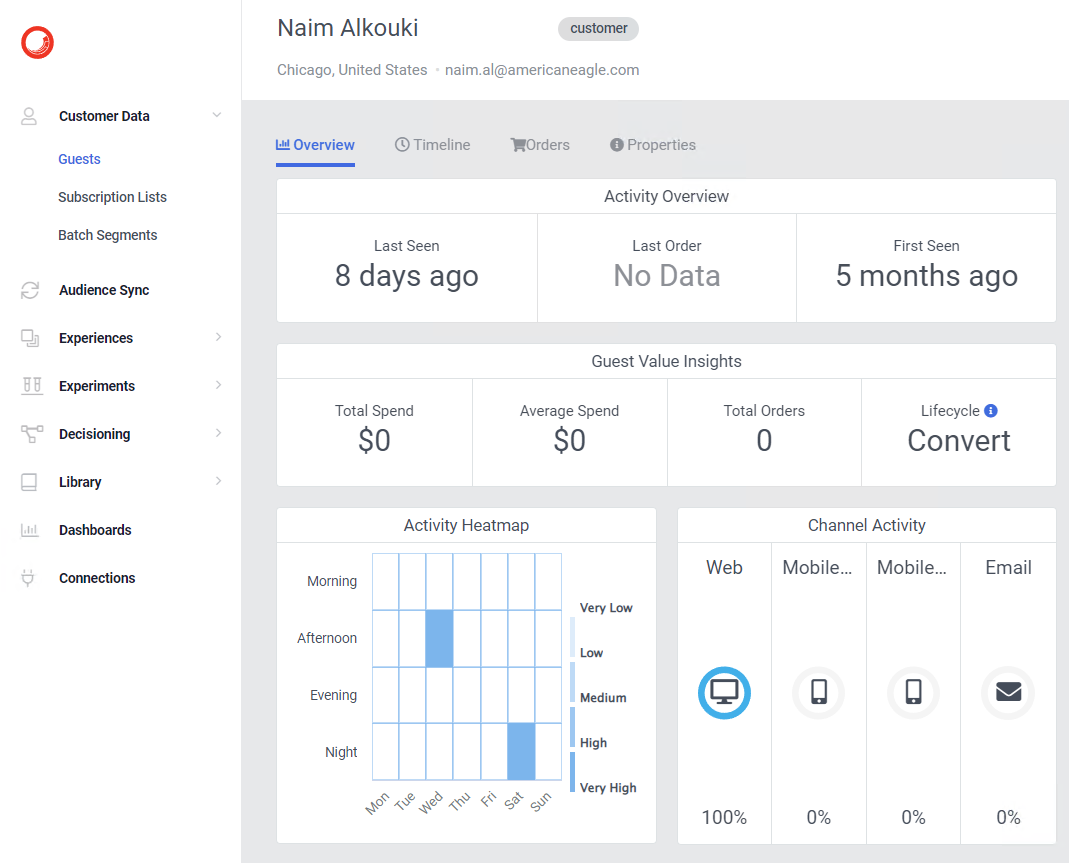Click the Email channel envelope icon
Screen dimensions: 1069x863
click(x=1008, y=693)
